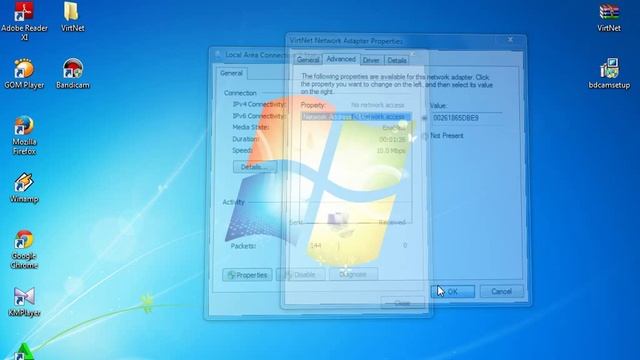Screen dimensions: 640x360
Task: Open Details in Local Area Connection status
Action: (x=255, y=167)
